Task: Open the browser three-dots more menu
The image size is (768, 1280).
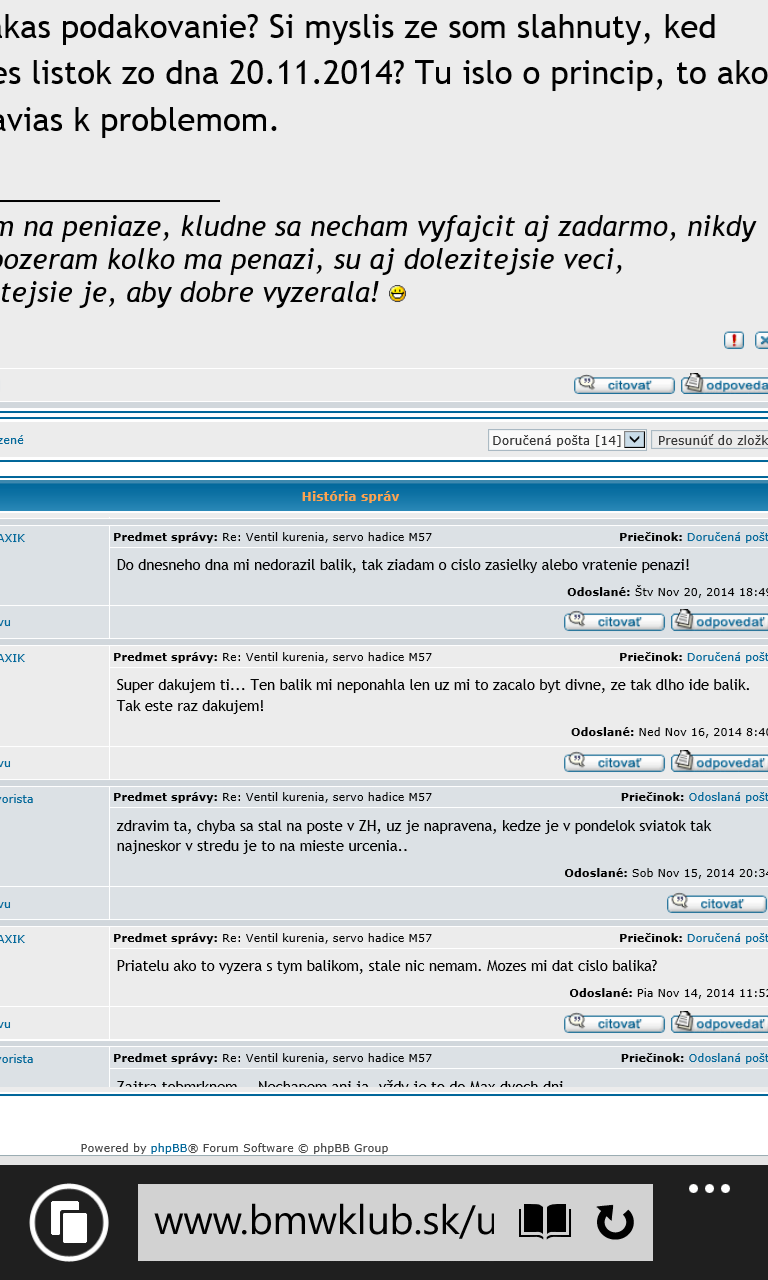Action: coord(709,1189)
